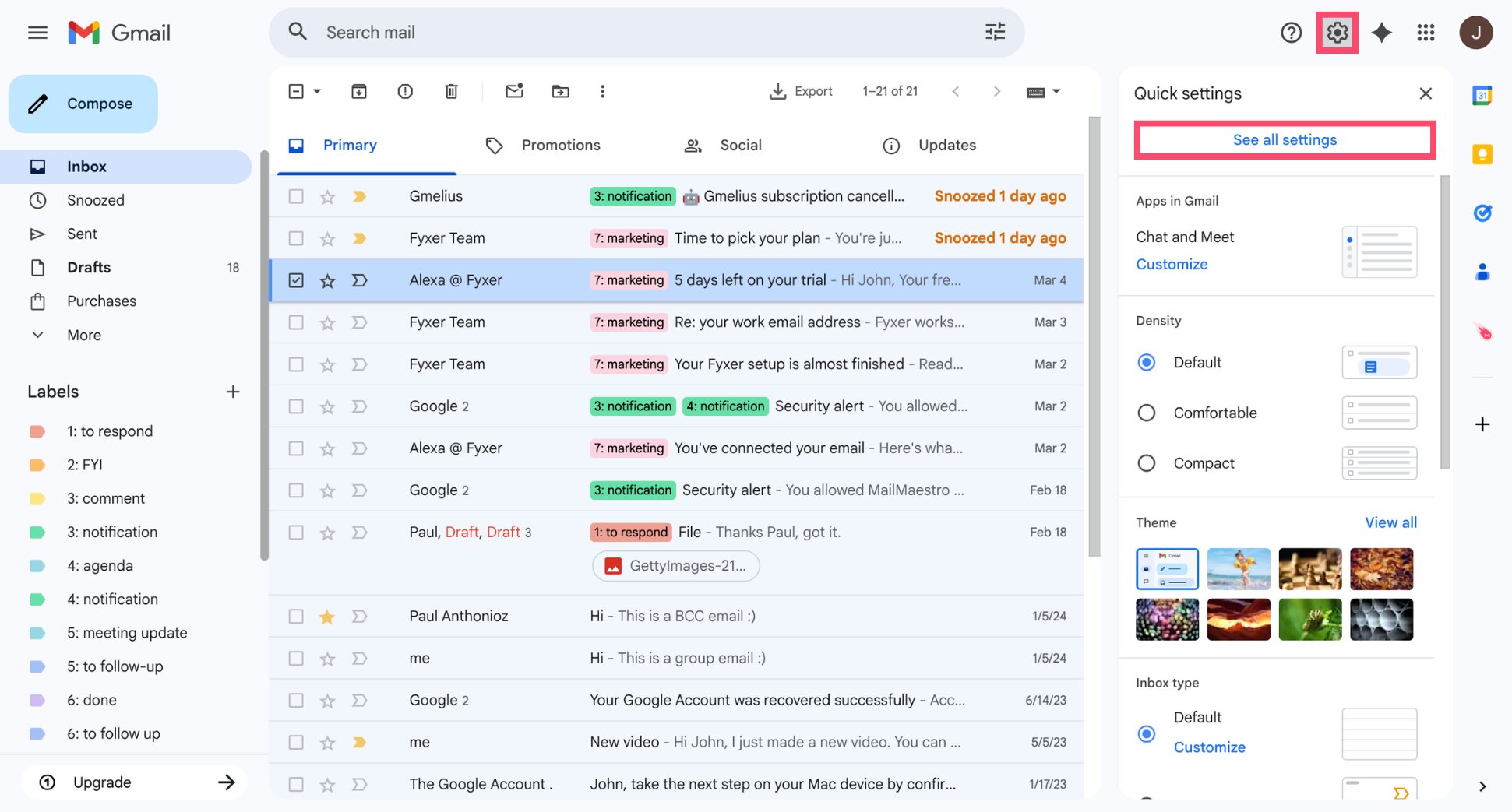Move the selected email to a folder
This screenshot has width=1512, height=812.
tap(560, 91)
